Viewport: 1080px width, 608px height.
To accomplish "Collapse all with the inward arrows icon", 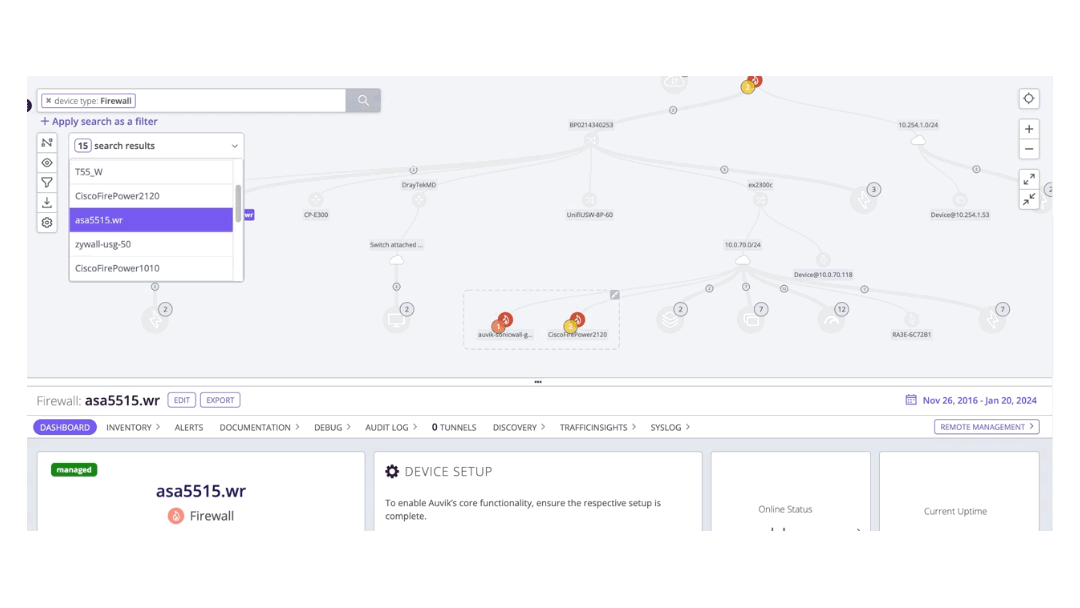I will (x=1028, y=200).
